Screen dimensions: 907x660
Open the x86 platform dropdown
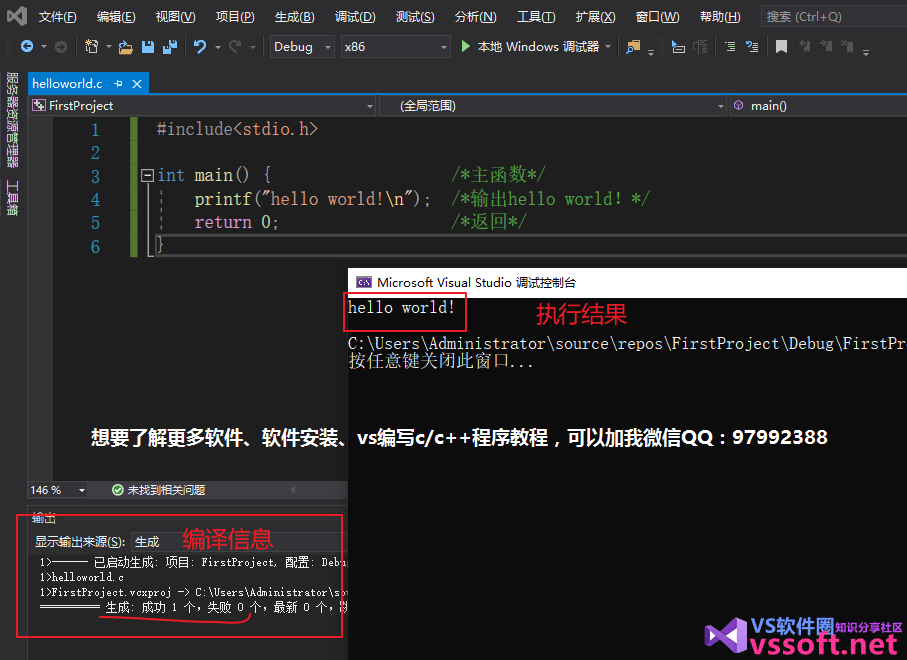396,47
